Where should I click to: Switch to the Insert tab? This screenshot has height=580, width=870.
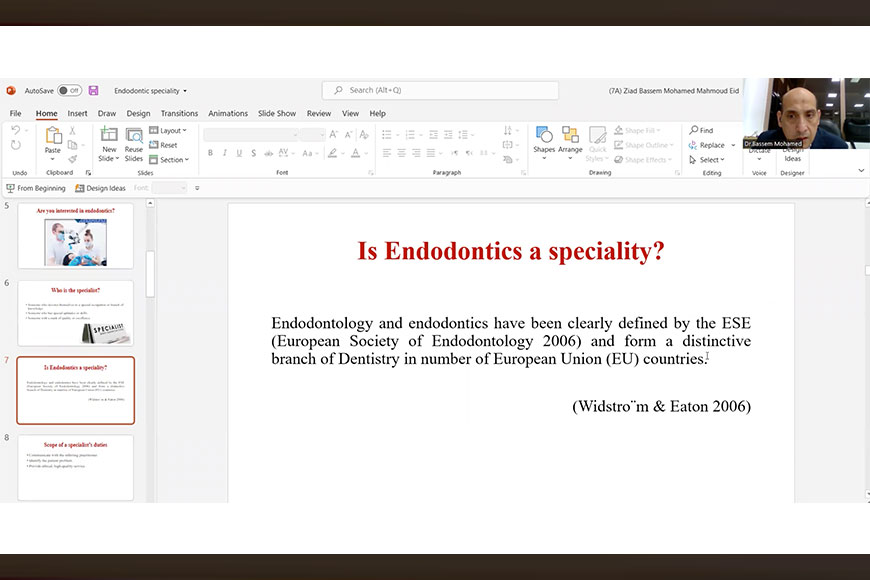(77, 113)
